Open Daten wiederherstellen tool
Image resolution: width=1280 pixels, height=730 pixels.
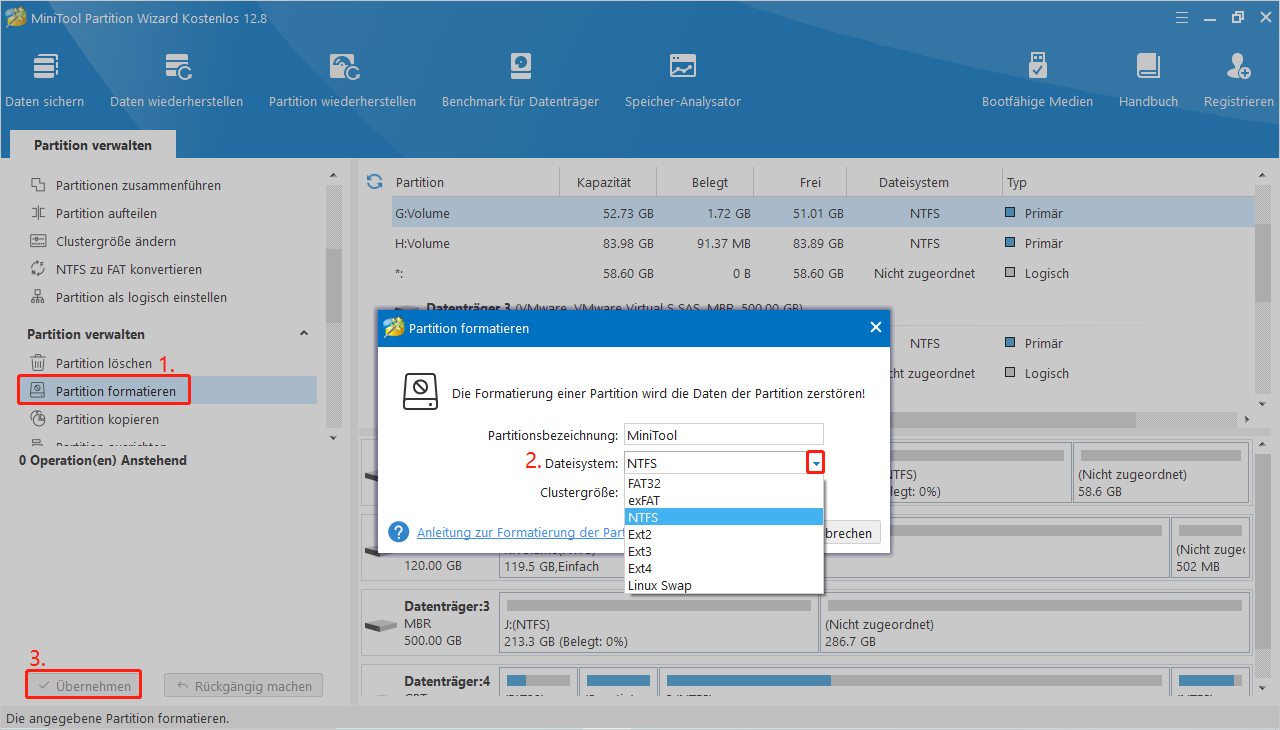pyautogui.click(x=177, y=80)
